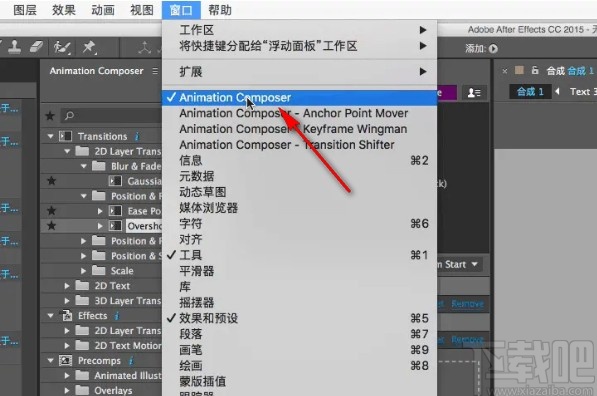Select 对齐 menu item
597x396 pixels.
300,240
